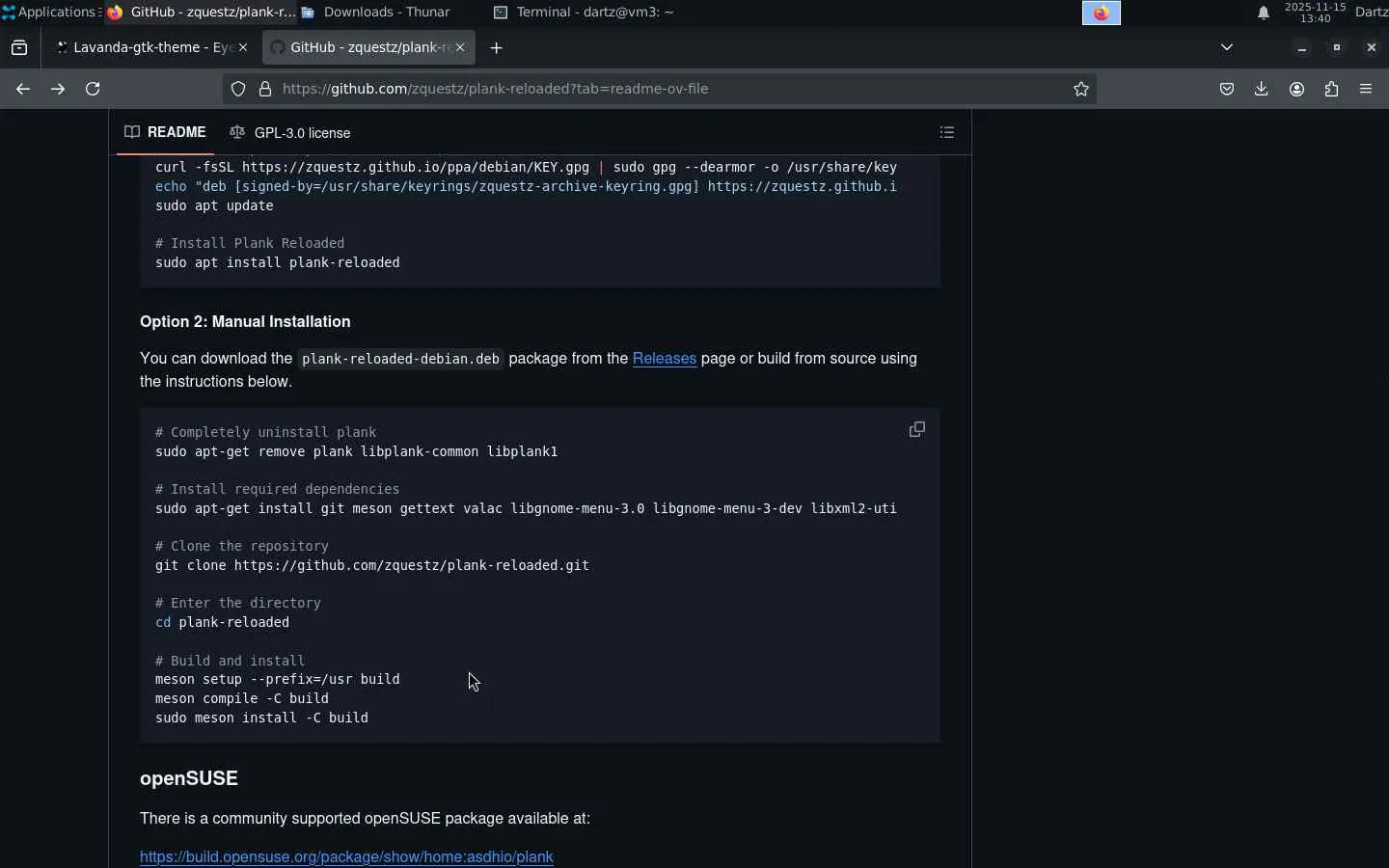The image size is (1389, 868).
Task: Click the '# Clone the repository' comment
Action: pyautogui.click(x=242, y=547)
